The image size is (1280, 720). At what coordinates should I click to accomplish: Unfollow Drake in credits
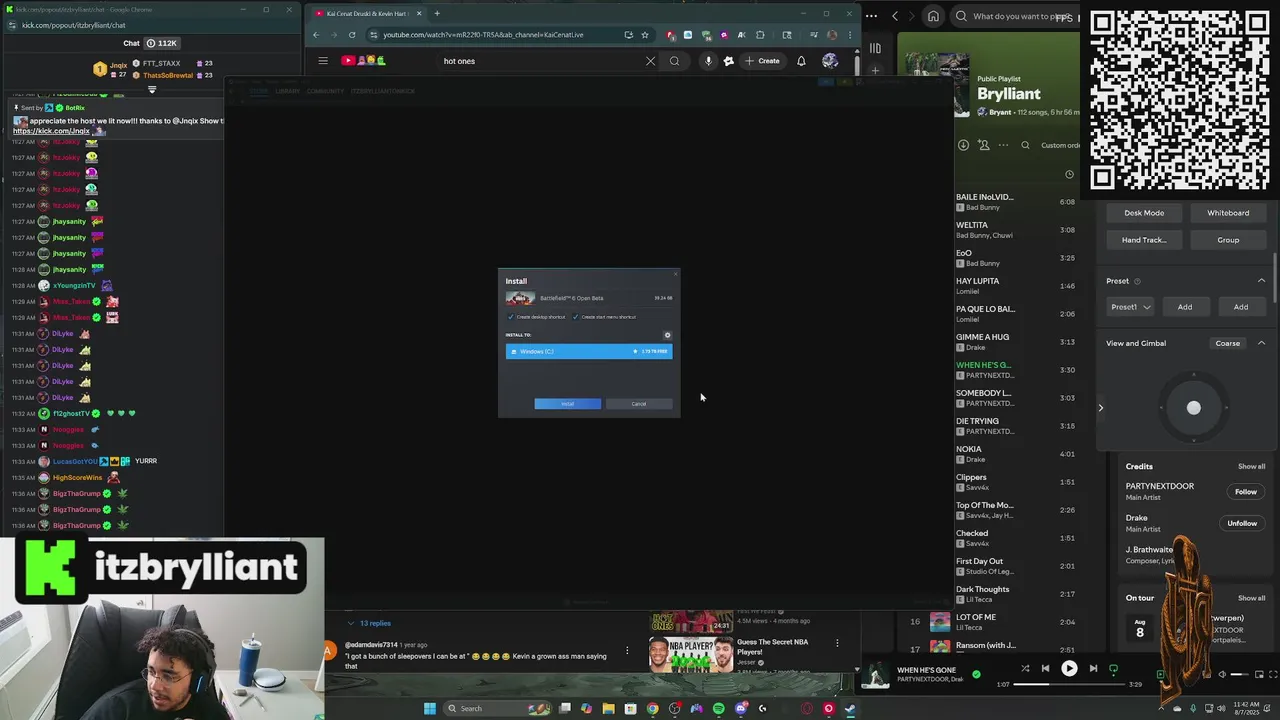[x=1242, y=523]
